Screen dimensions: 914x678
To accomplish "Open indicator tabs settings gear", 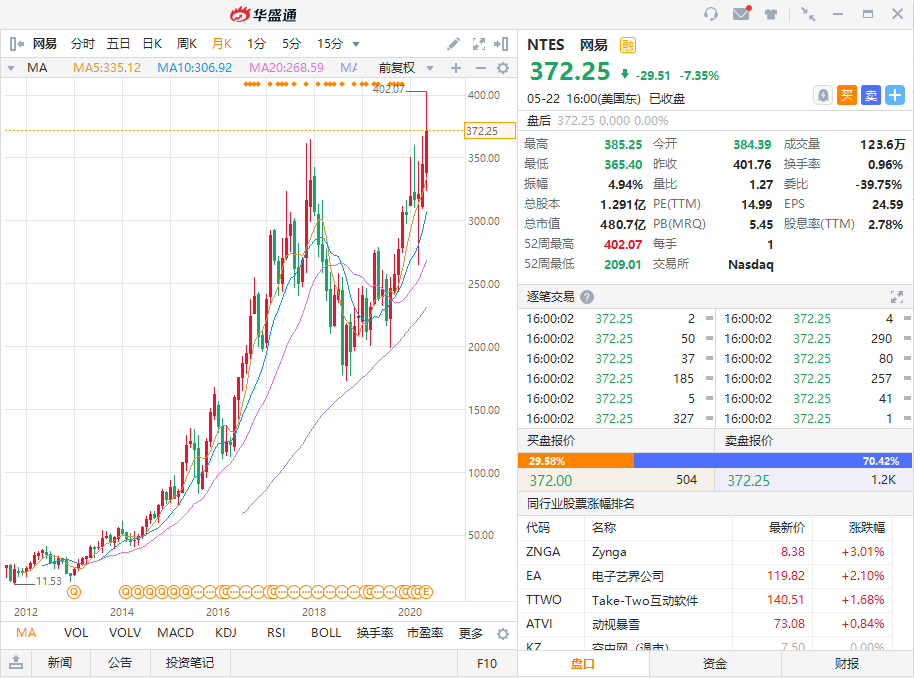I will [x=503, y=634].
